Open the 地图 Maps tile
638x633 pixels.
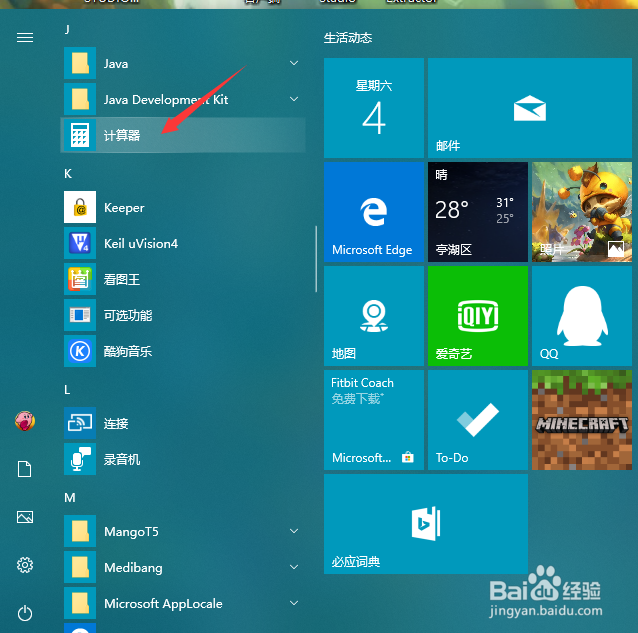coord(374,316)
